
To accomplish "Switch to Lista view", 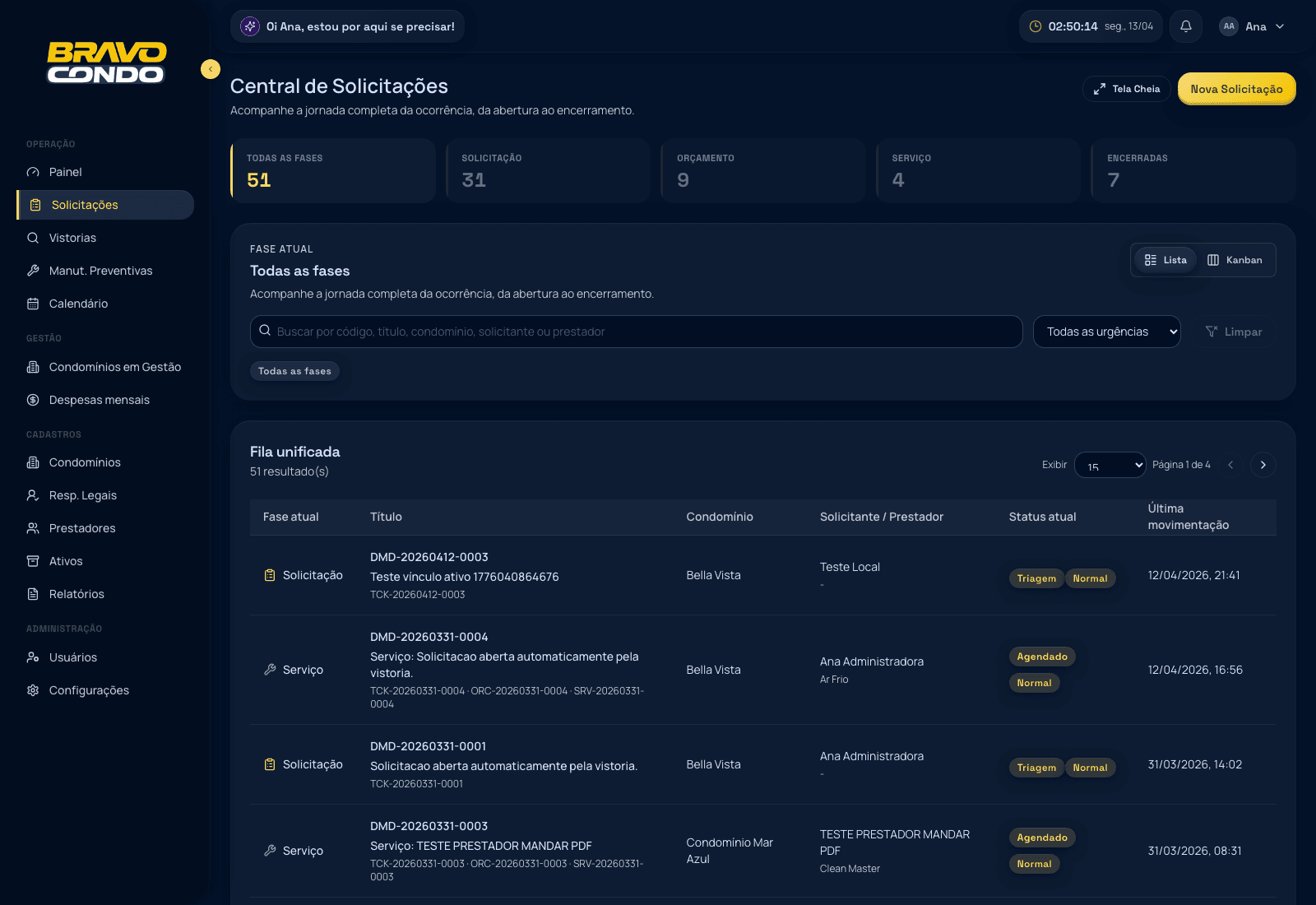I will click(x=1165, y=260).
